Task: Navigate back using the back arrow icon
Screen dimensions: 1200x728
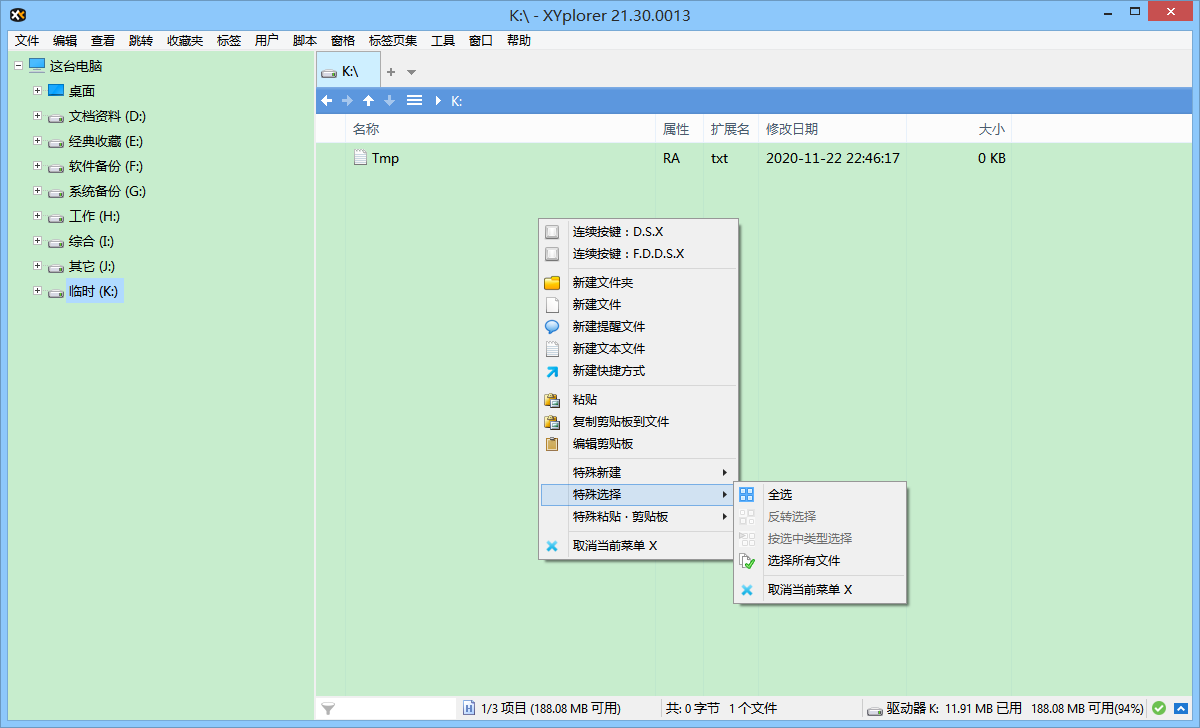Action: pyautogui.click(x=326, y=100)
